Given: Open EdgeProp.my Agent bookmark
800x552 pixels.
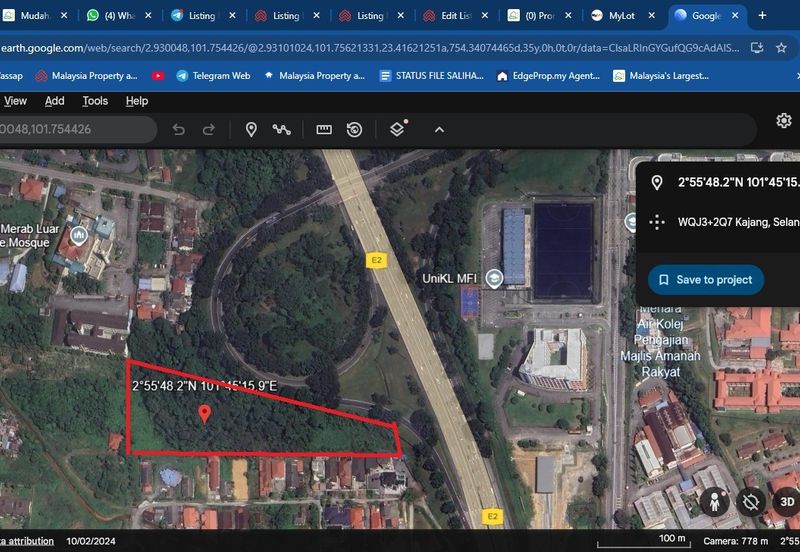Looking at the screenshot, I should click(x=549, y=76).
